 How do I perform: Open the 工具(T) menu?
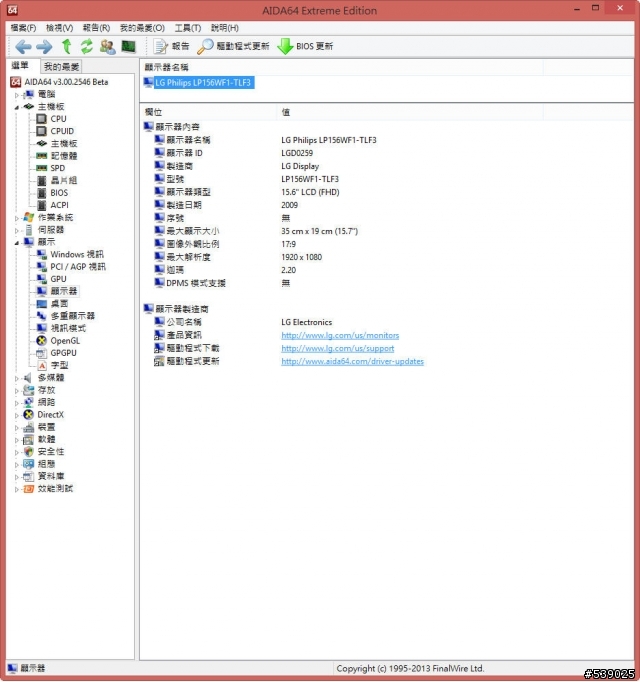[x=188, y=28]
